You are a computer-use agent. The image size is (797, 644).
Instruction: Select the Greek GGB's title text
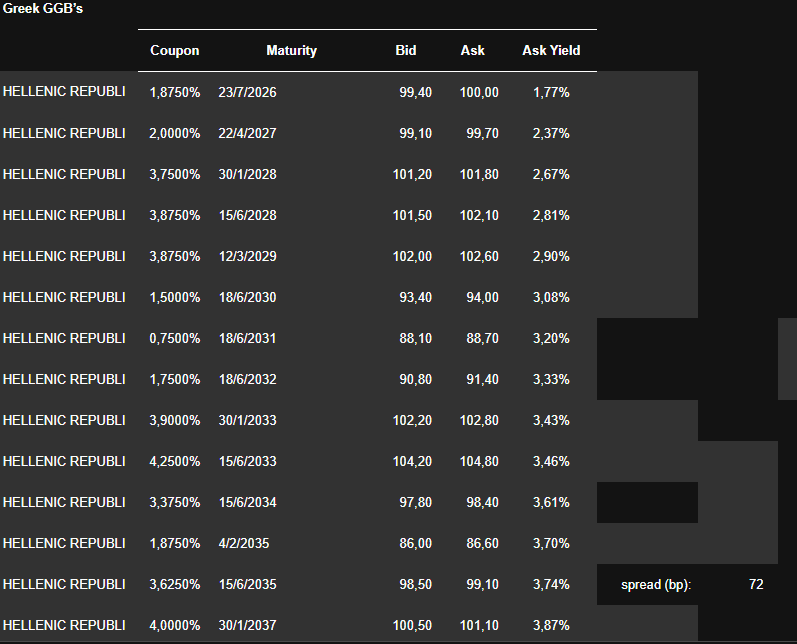coord(43,9)
